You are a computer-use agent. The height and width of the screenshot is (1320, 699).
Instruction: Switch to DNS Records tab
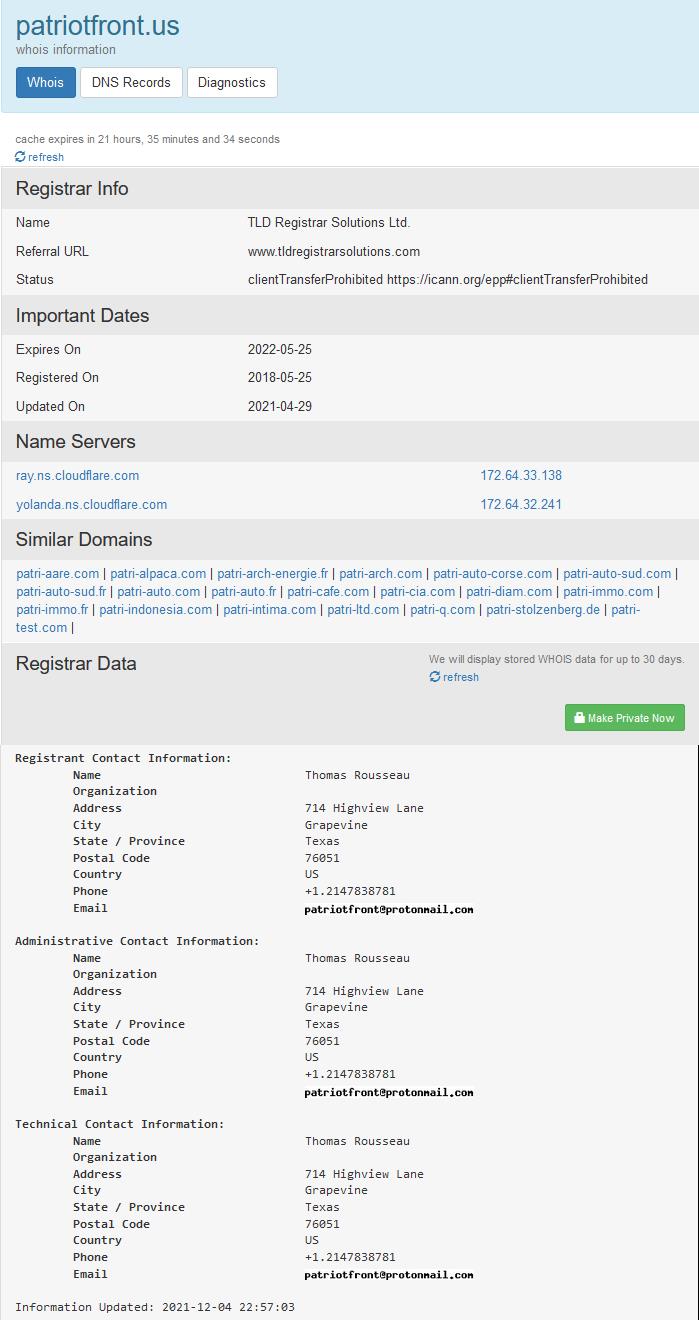click(131, 82)
